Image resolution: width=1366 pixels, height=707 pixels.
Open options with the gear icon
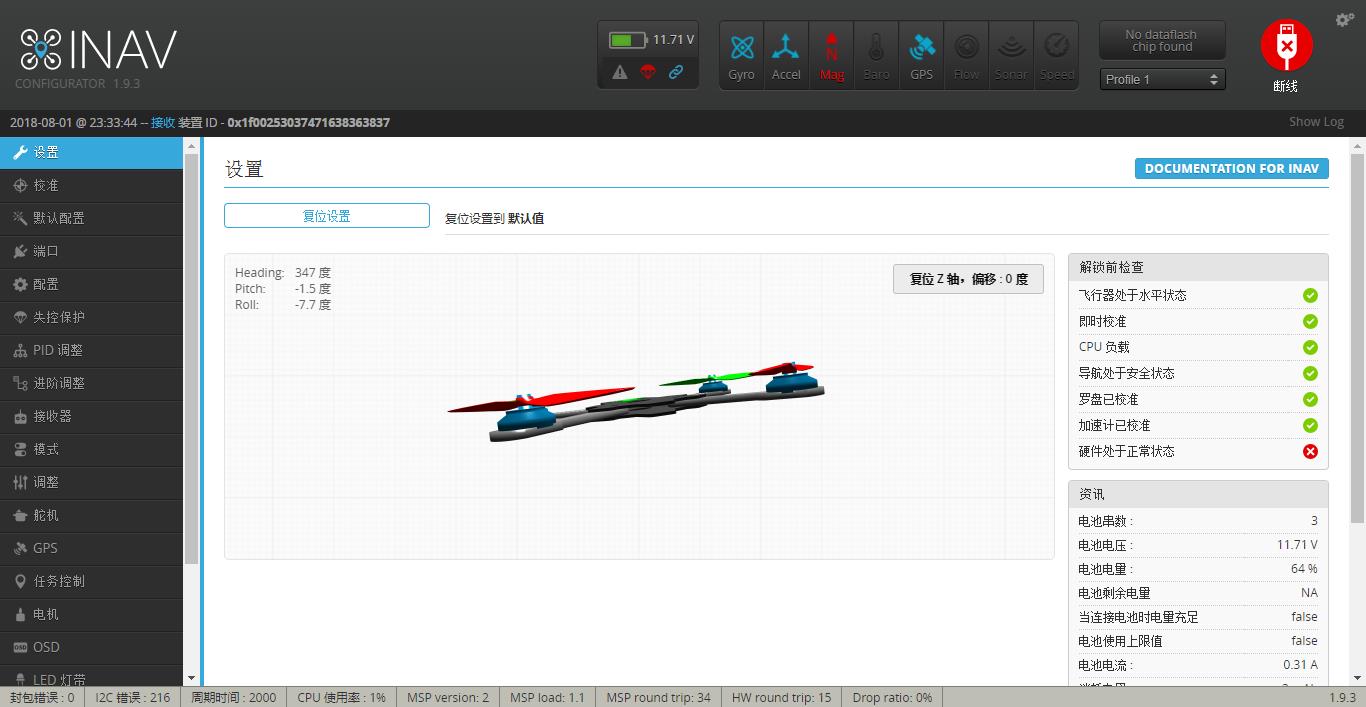coord(1345,19)
